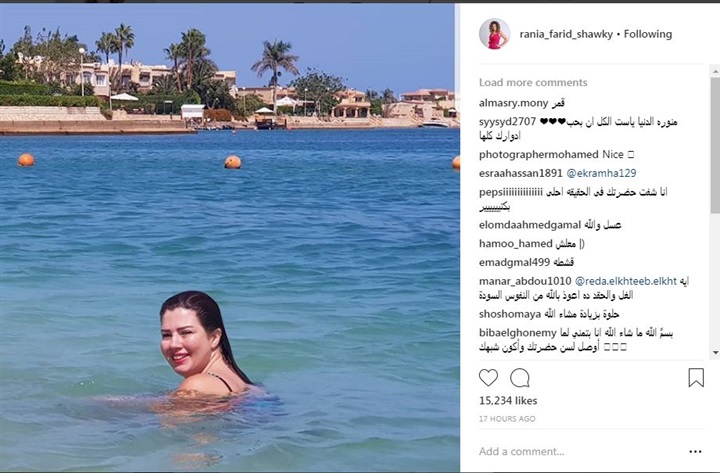Screen dimensions: 720x473
Task: Save post with the bookmark icon
Action: tap(696, 377)
